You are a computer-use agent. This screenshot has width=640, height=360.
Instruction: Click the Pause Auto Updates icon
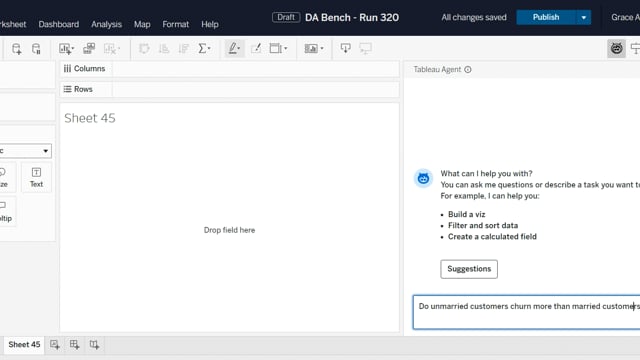36,49
